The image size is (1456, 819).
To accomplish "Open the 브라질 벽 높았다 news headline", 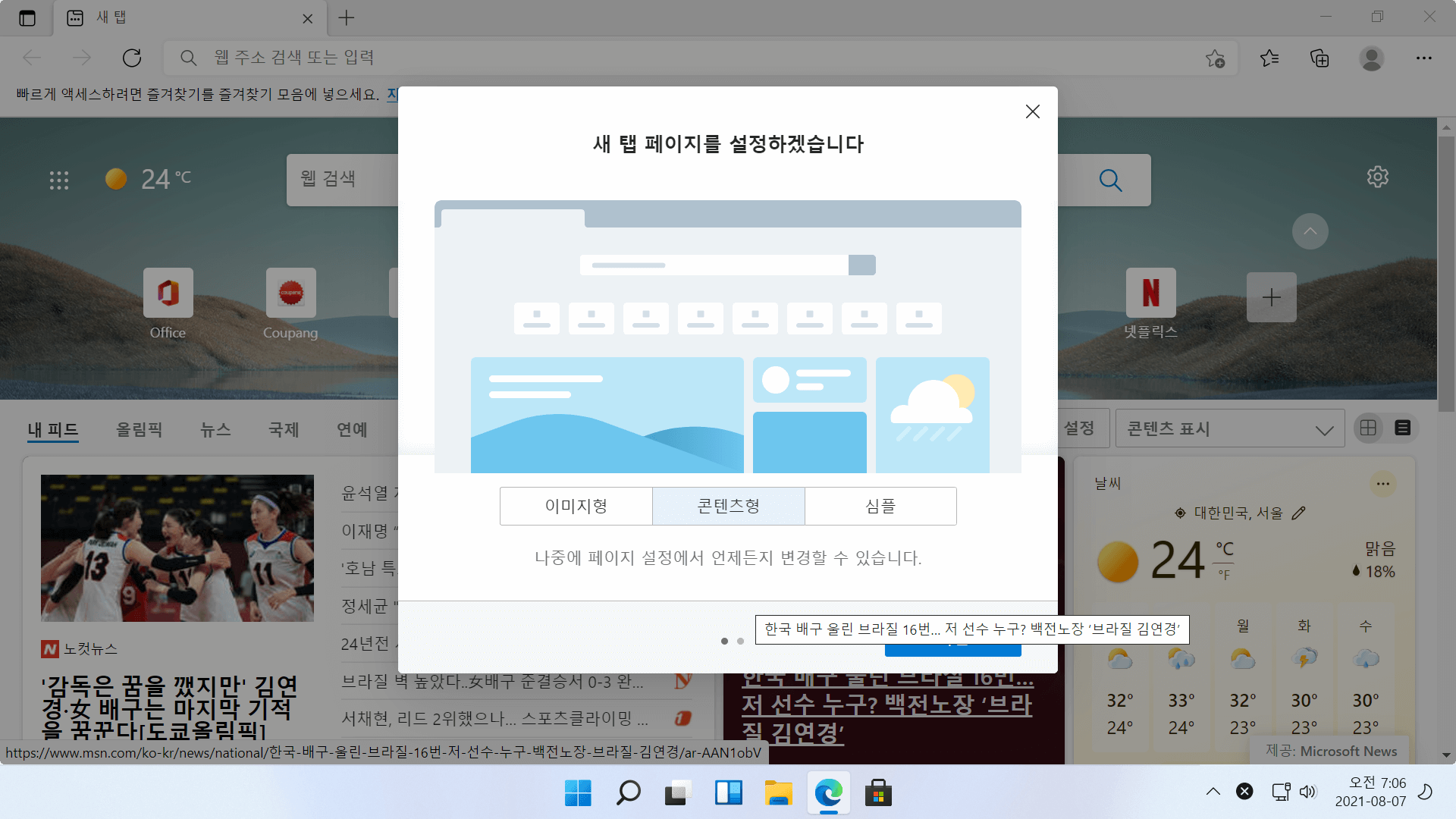I will [493, 681].
